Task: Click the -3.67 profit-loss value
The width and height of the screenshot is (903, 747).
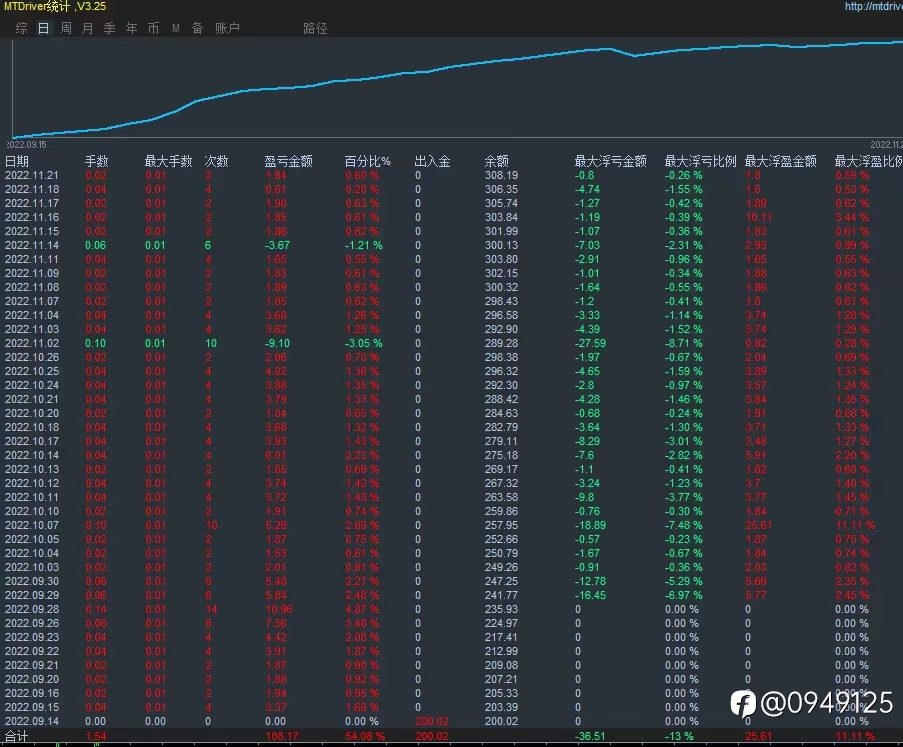Action: [278, 245]
